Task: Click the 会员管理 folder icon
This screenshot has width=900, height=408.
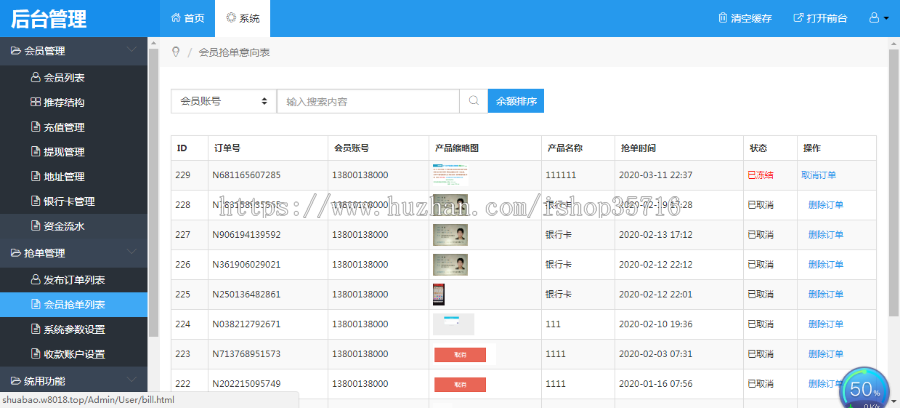Action: (15, 50)
